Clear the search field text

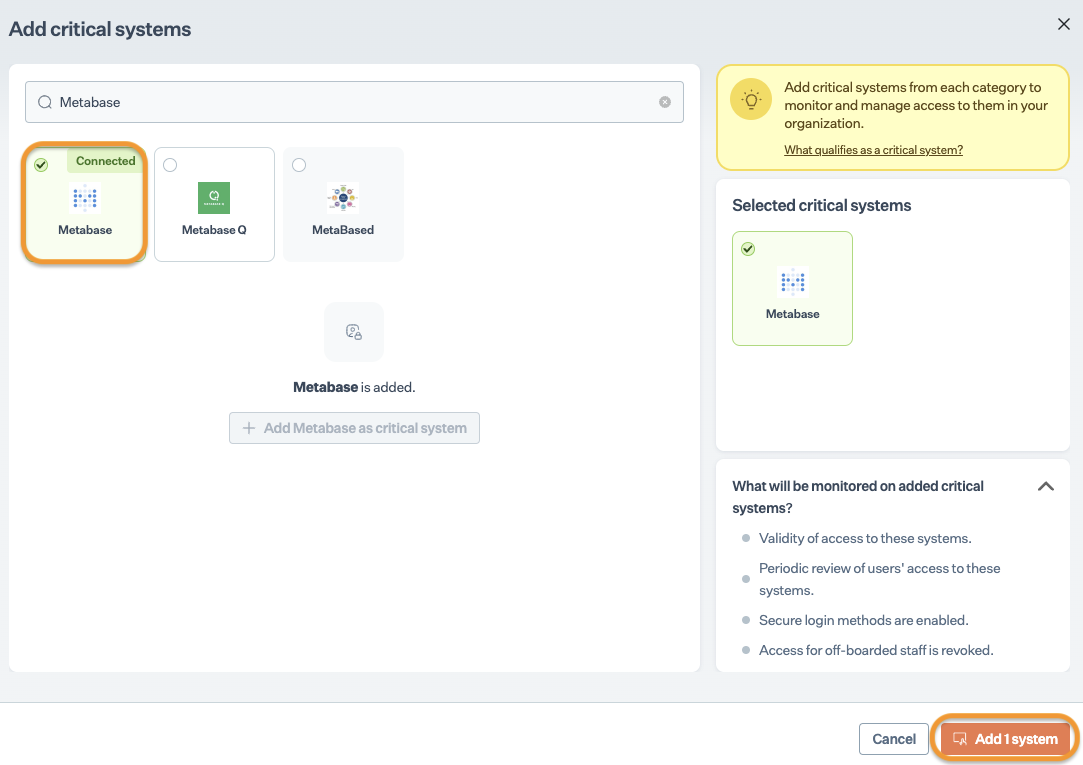point(664,102)
